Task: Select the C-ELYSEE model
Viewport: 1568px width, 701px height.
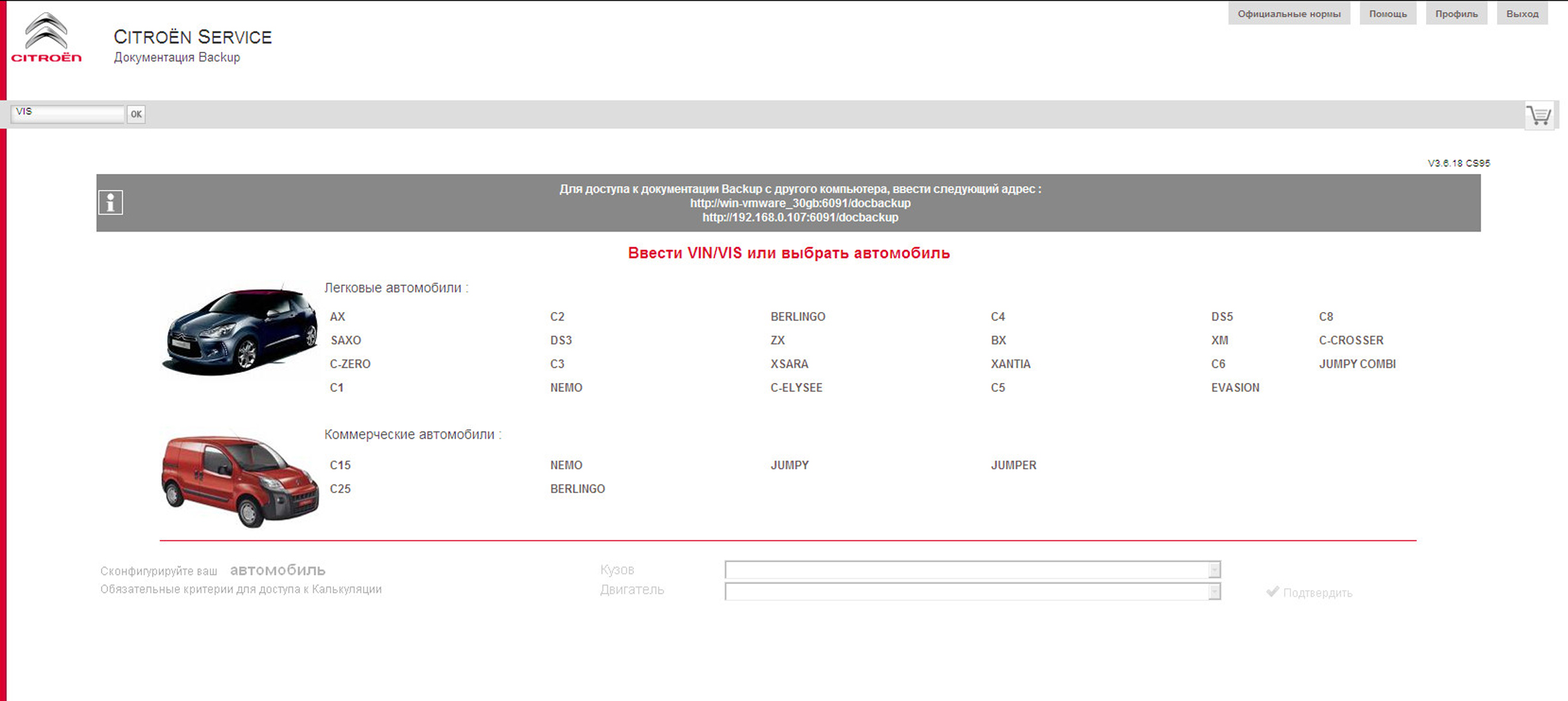Action: pyautogui.click(x=797, y=388)
